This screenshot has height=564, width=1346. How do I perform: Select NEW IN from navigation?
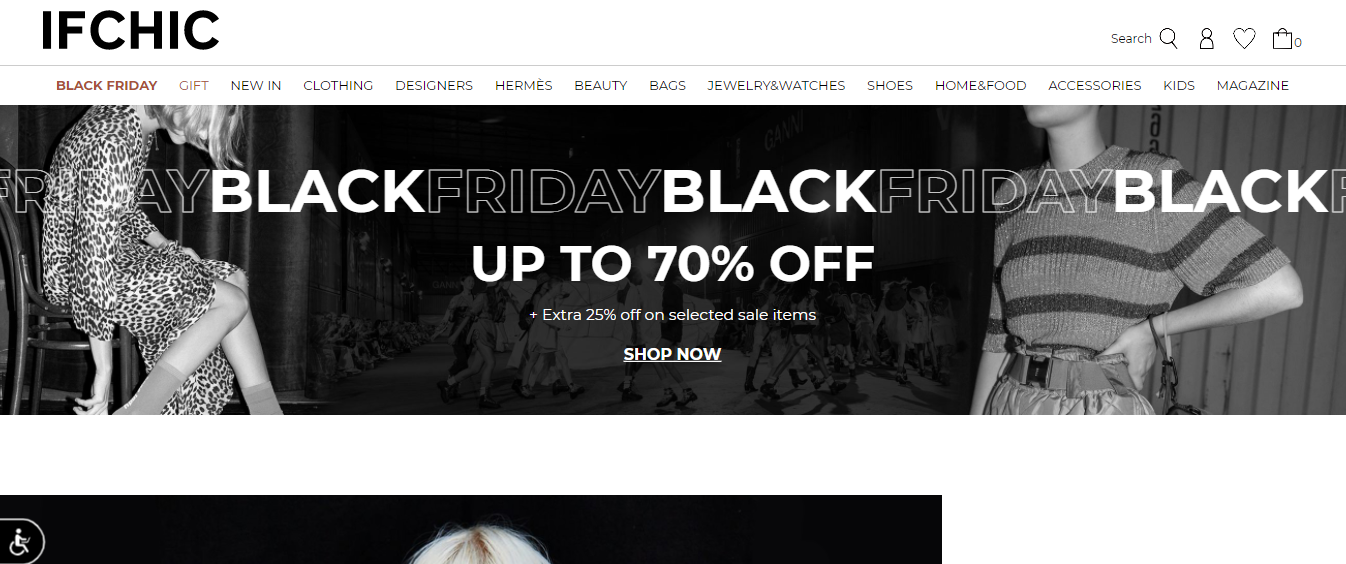click(x=256, y=86)
